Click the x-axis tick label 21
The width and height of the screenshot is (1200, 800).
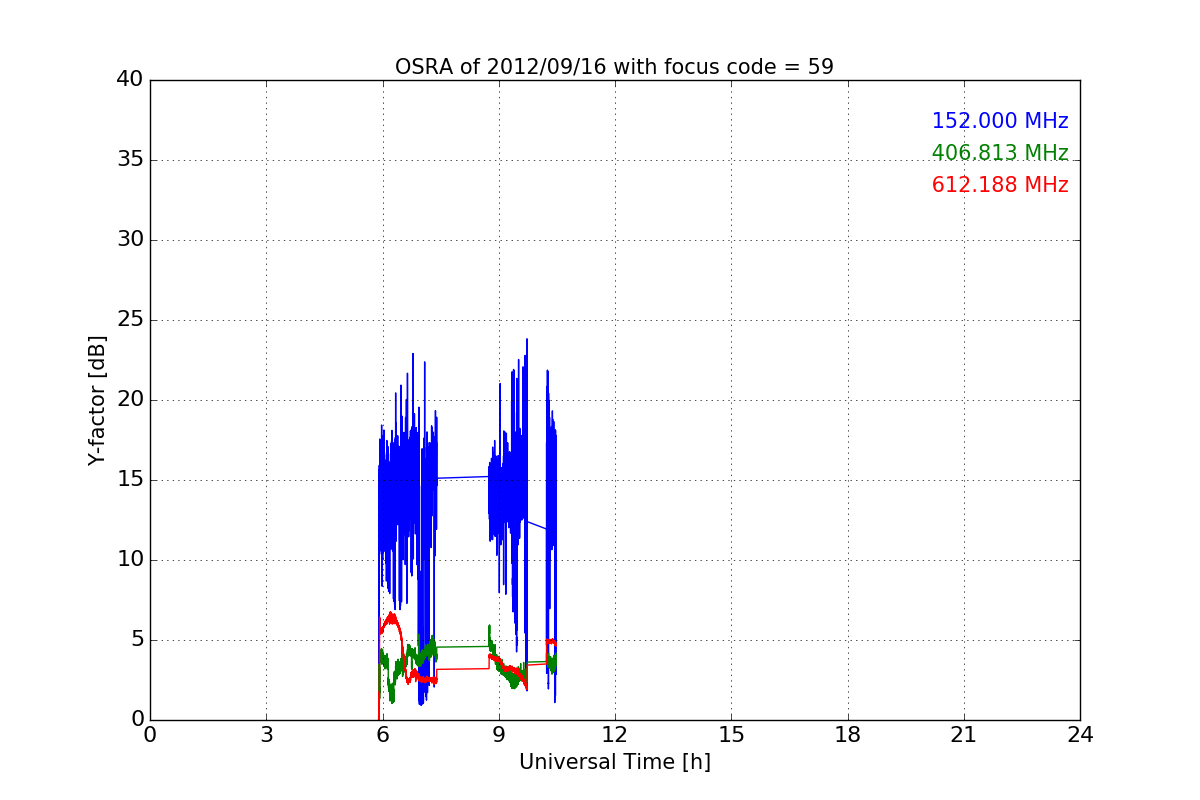[964, 735]
